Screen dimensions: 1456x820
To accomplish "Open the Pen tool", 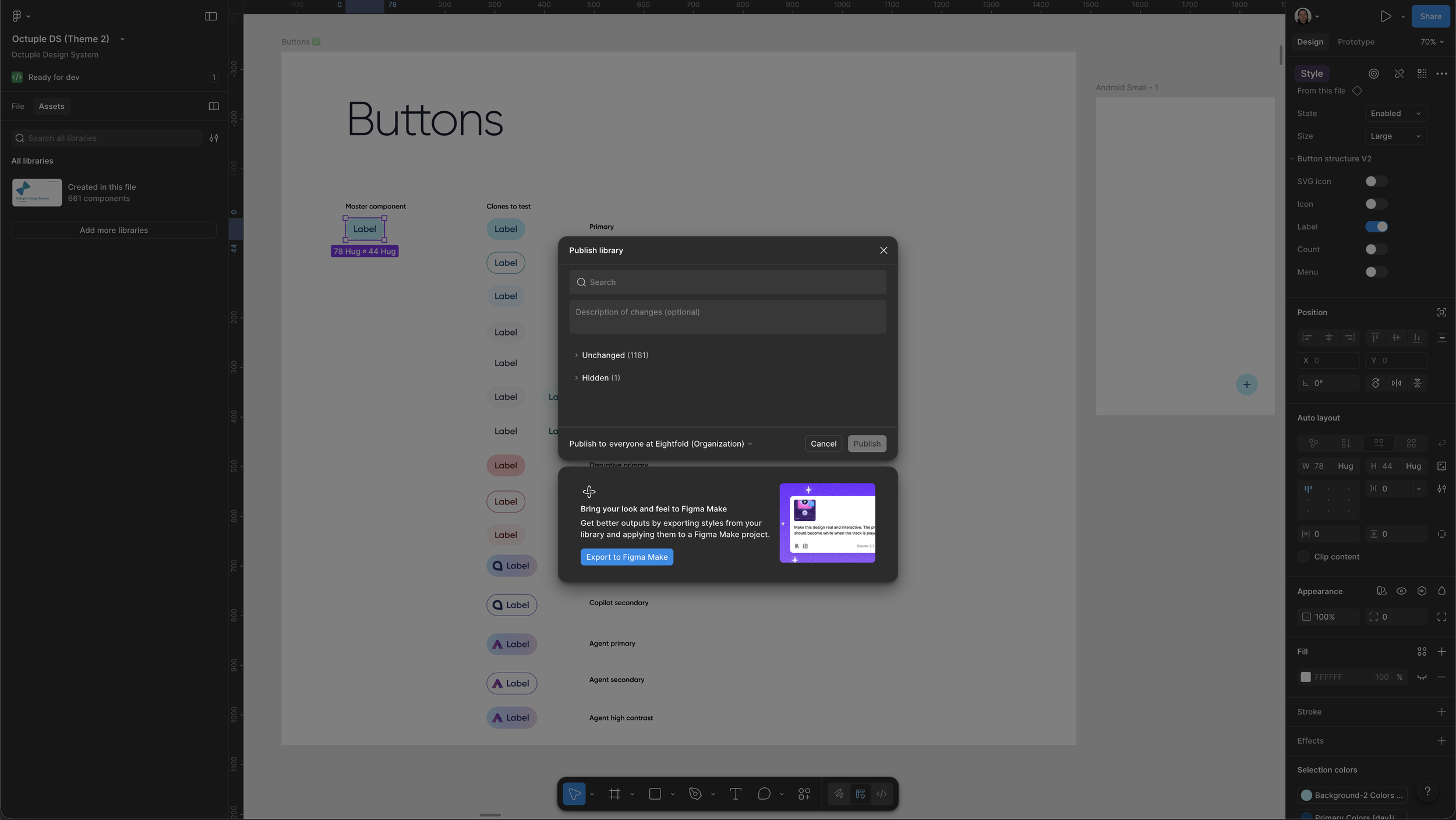I will (695, 794).
